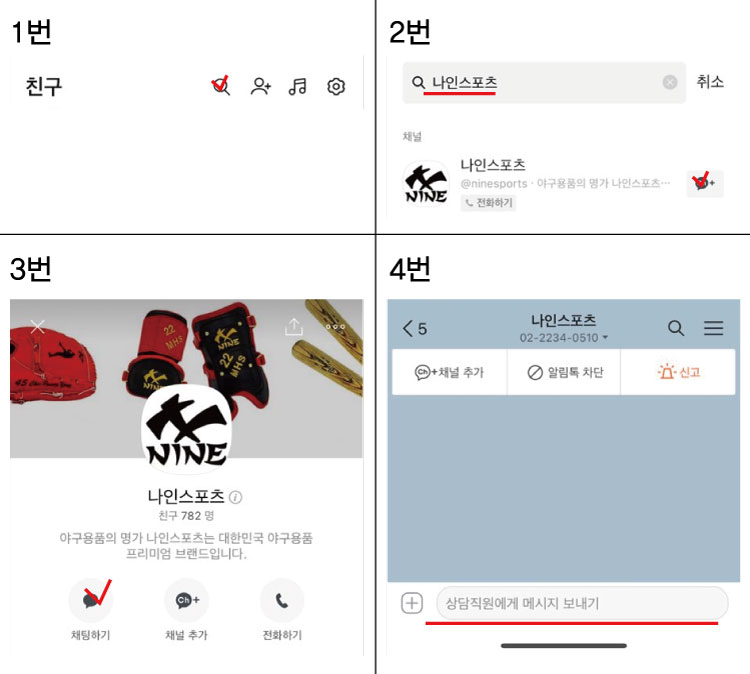Viewport: 750px width, 674px height.
Task: Tap the 전화하기 phone icon on the profile
Action: [x=282, y=600]
